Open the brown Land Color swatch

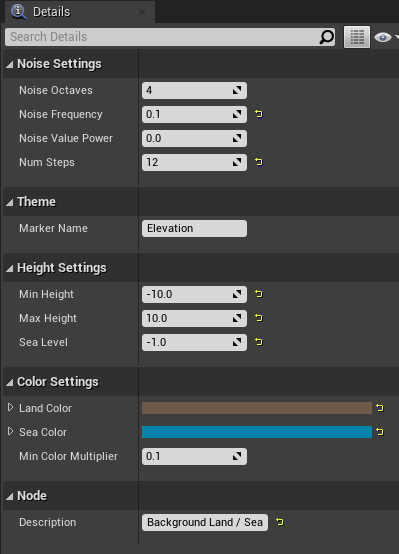click(x=257, y=408)
